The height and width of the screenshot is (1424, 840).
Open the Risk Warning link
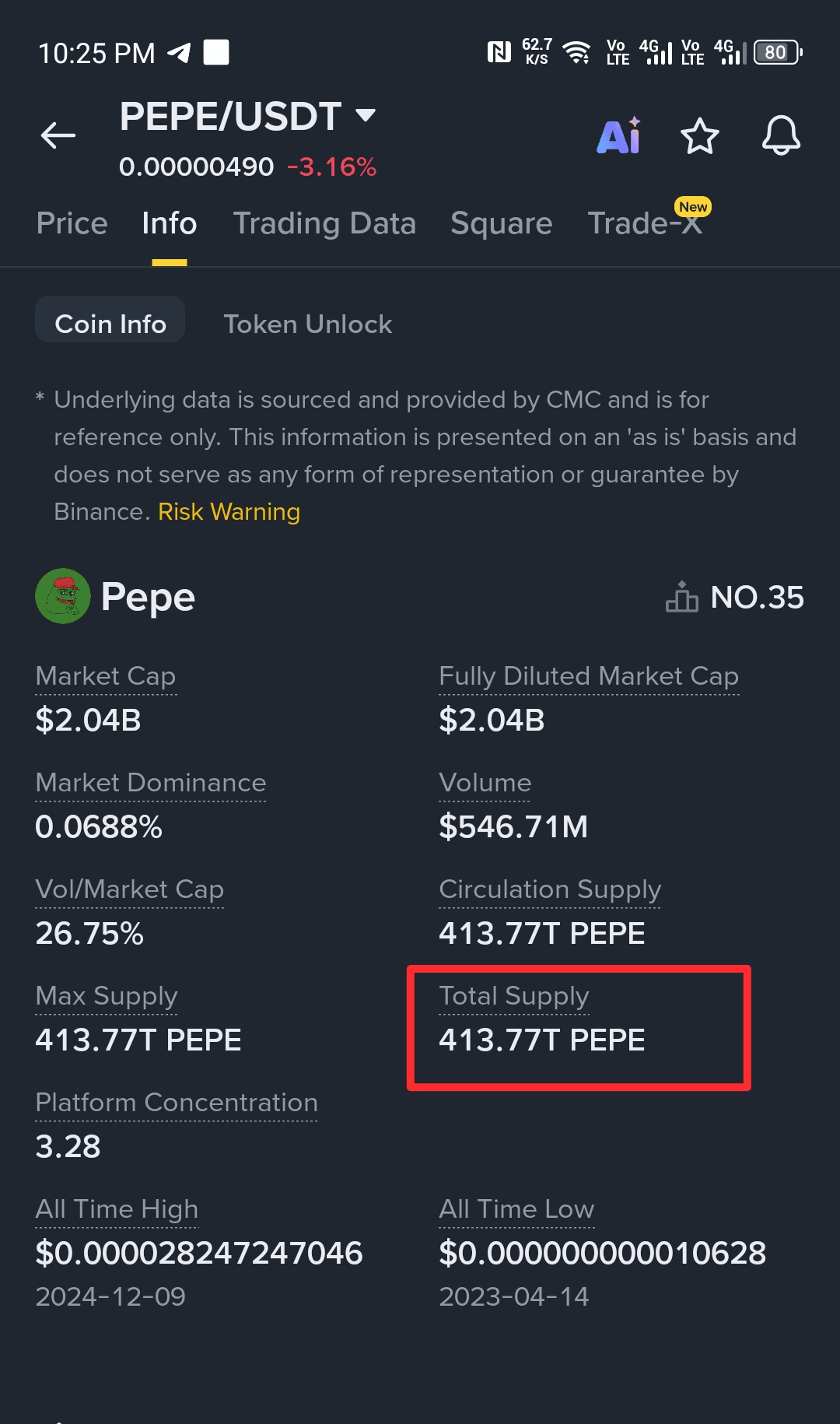tap(229, 511)
